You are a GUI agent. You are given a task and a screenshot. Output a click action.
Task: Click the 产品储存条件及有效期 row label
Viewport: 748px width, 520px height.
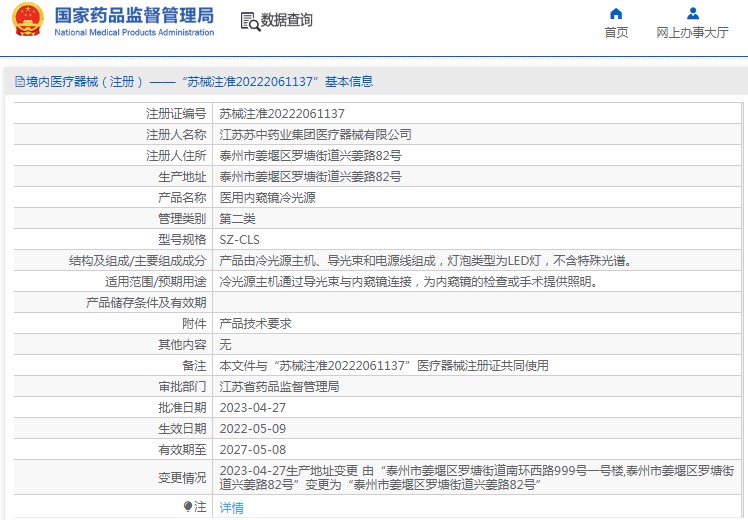tap(146, 302)
